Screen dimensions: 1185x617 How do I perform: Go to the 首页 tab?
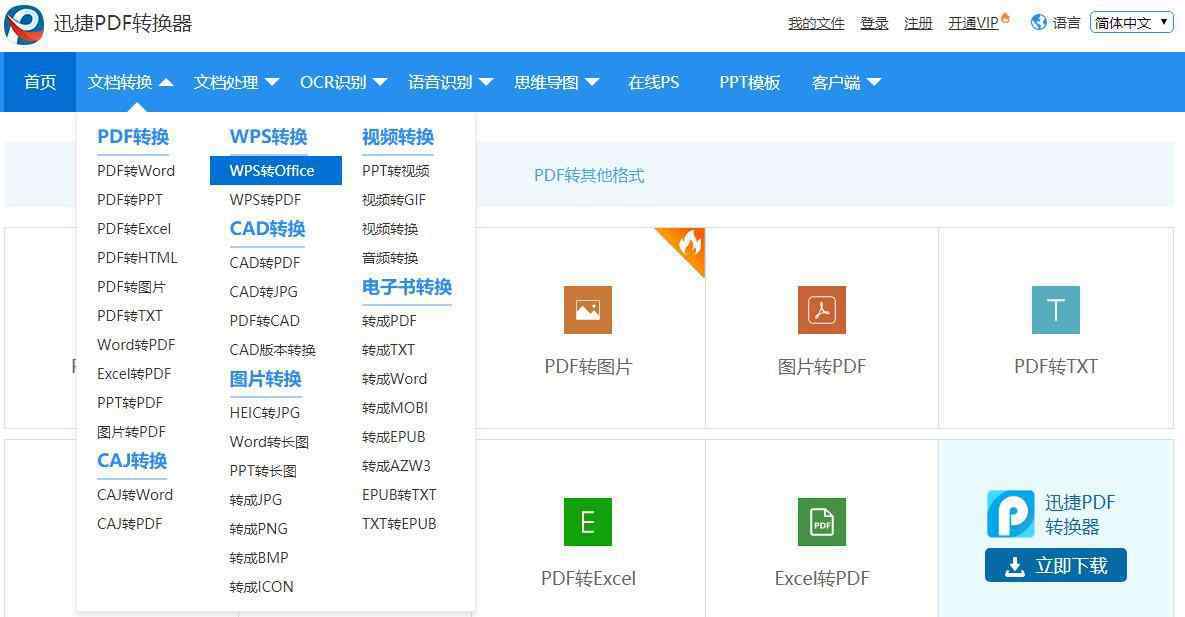(39, 82)
